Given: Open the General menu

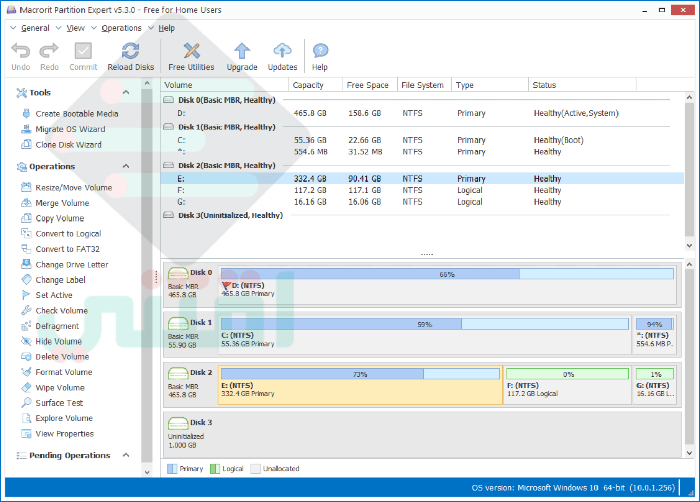Looking at the screenshot, I should 35,28.
